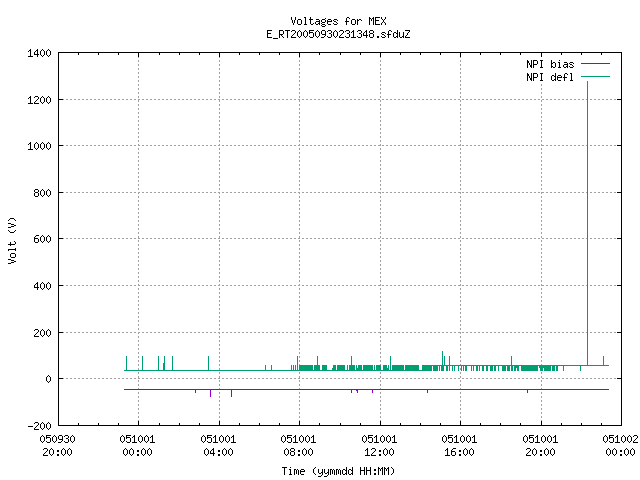Click the 200 y-axis tick label
Screen dimensions: 640x480
point(42,333)
